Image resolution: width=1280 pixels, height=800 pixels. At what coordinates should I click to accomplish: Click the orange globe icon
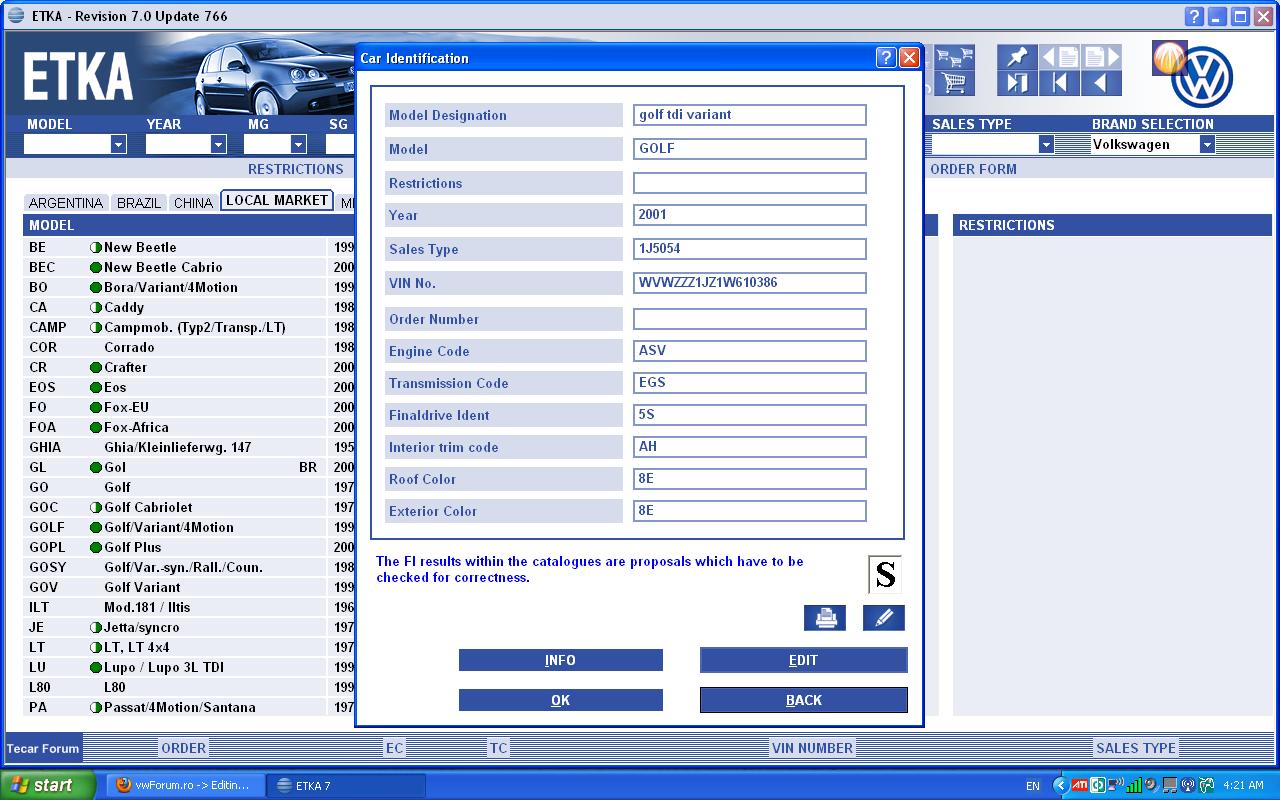coord(1169,58)
